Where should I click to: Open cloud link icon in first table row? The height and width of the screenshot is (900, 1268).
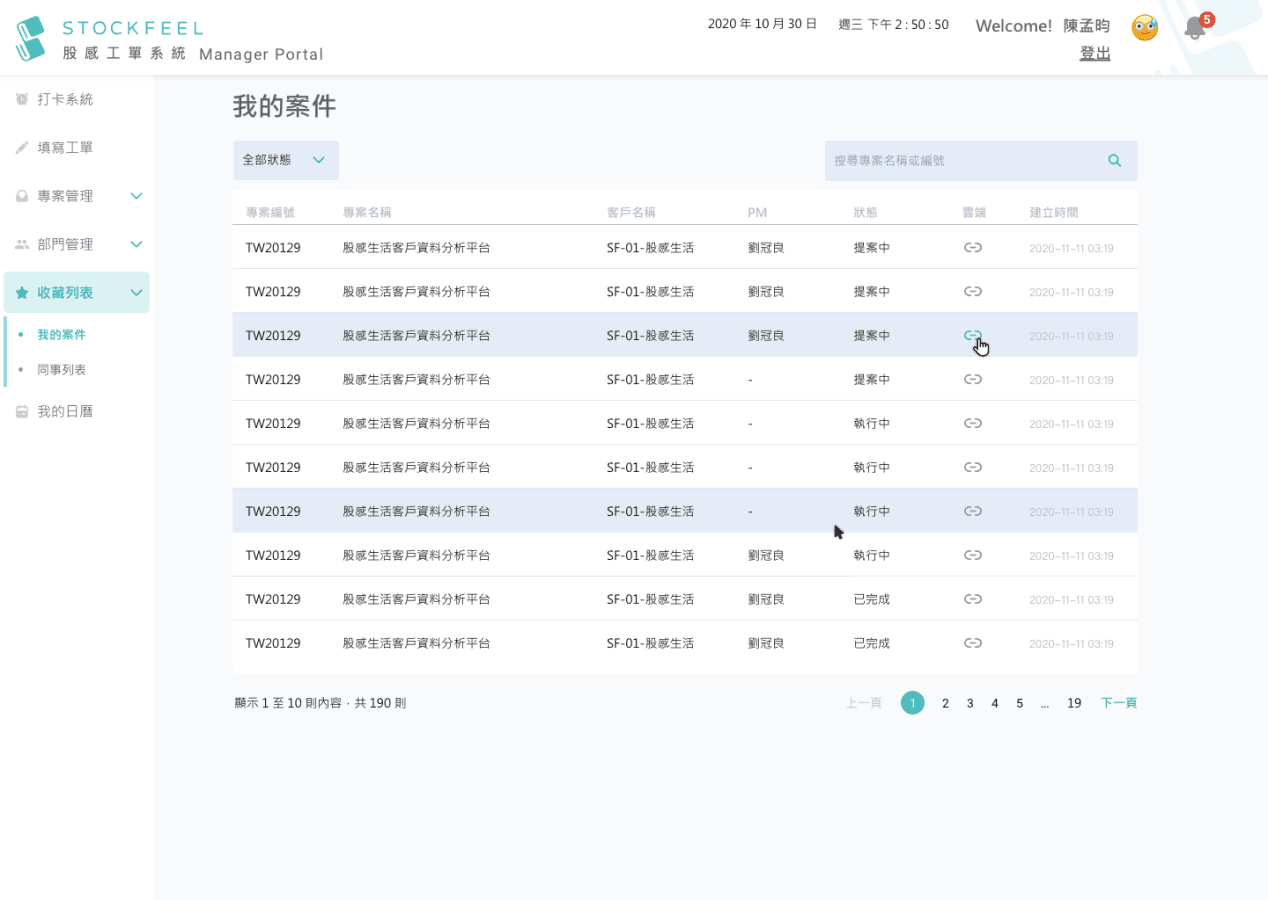click(972, 247)
